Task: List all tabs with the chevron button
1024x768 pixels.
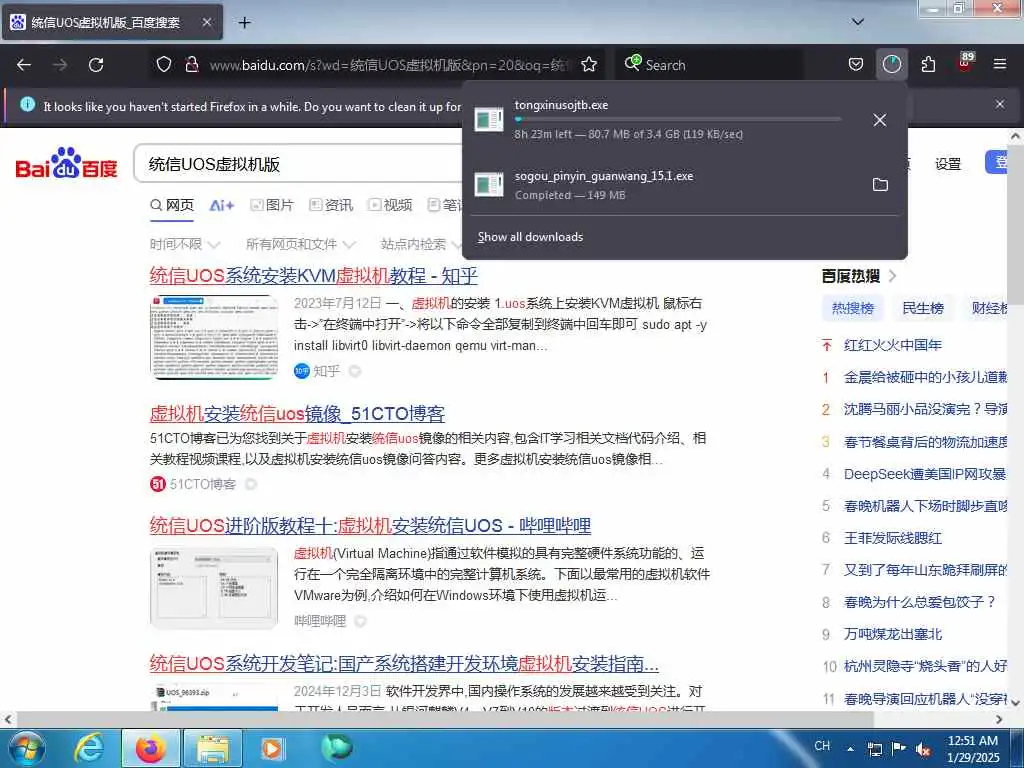Action: click(858, 22)
